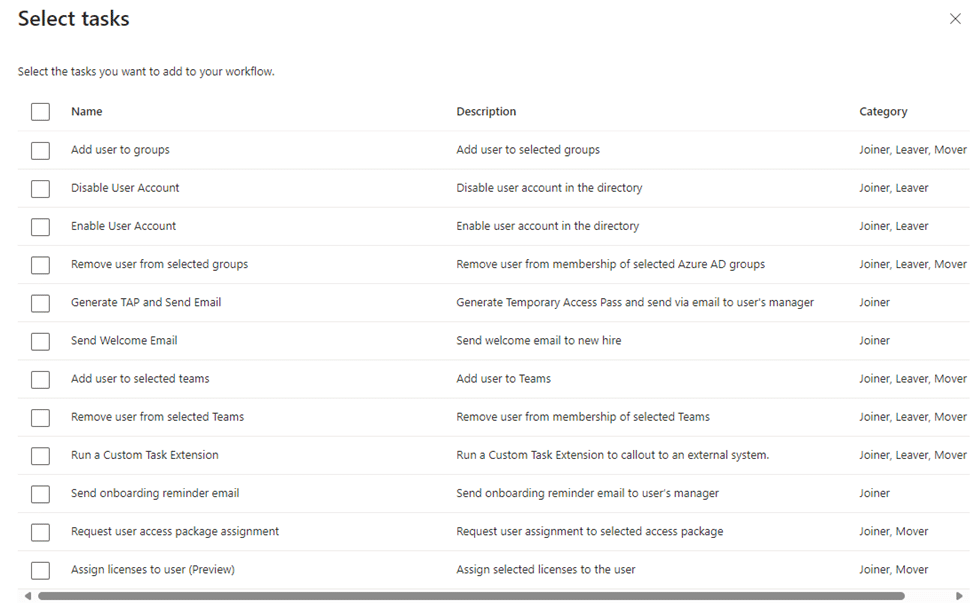
Task: Check Assign licenses to user (Preview)
Action: pos(40,570)
